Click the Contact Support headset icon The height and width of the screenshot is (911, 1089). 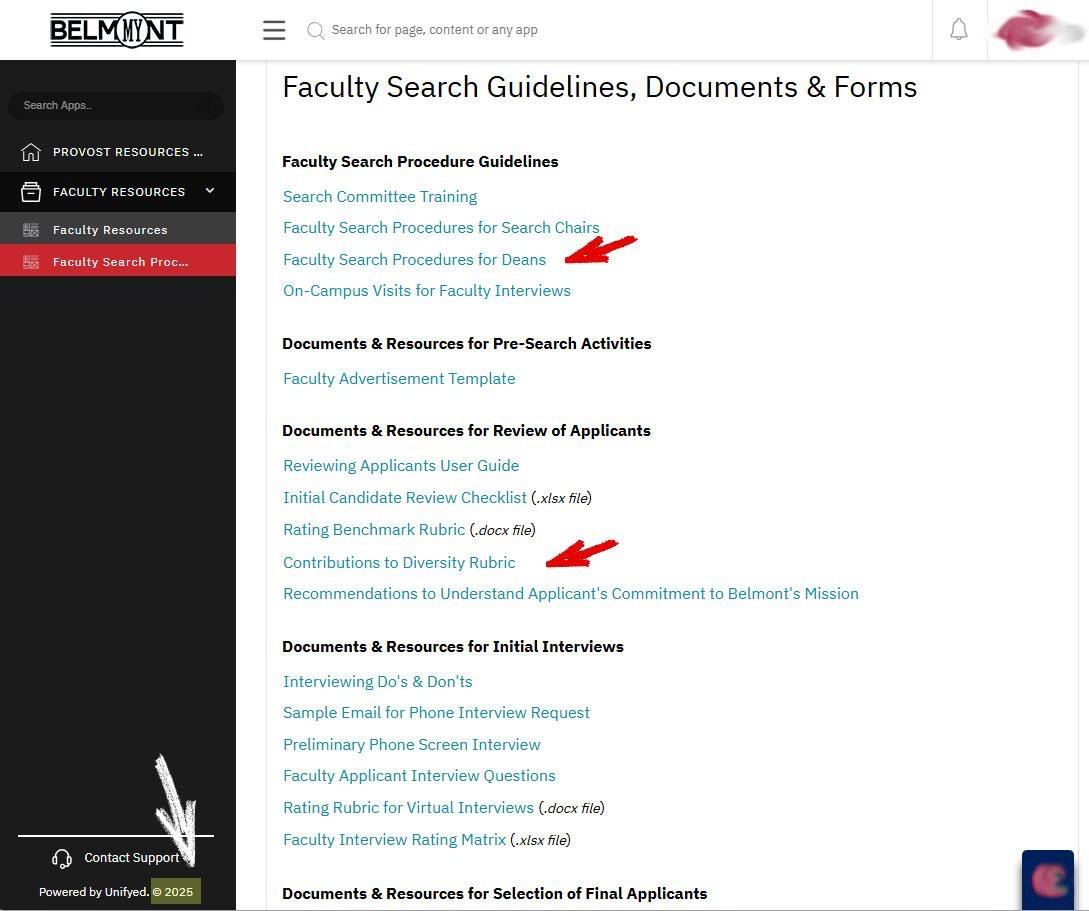(x=62, y=859)
